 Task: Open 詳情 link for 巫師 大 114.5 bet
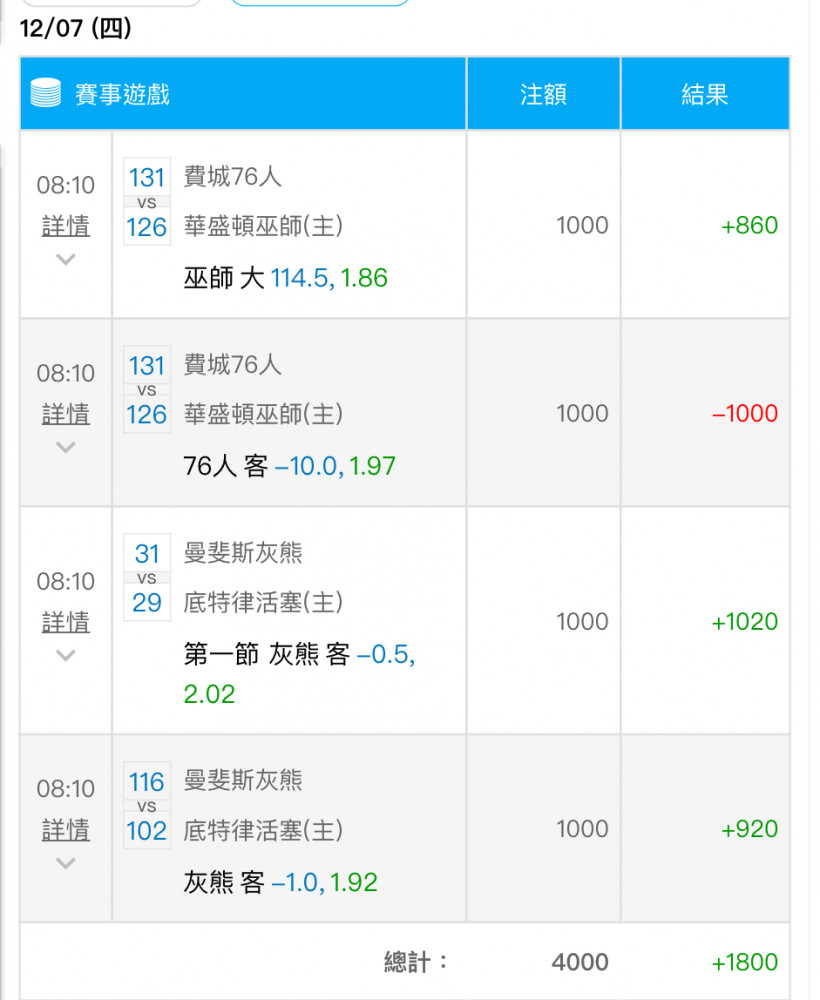pos(66,226)
